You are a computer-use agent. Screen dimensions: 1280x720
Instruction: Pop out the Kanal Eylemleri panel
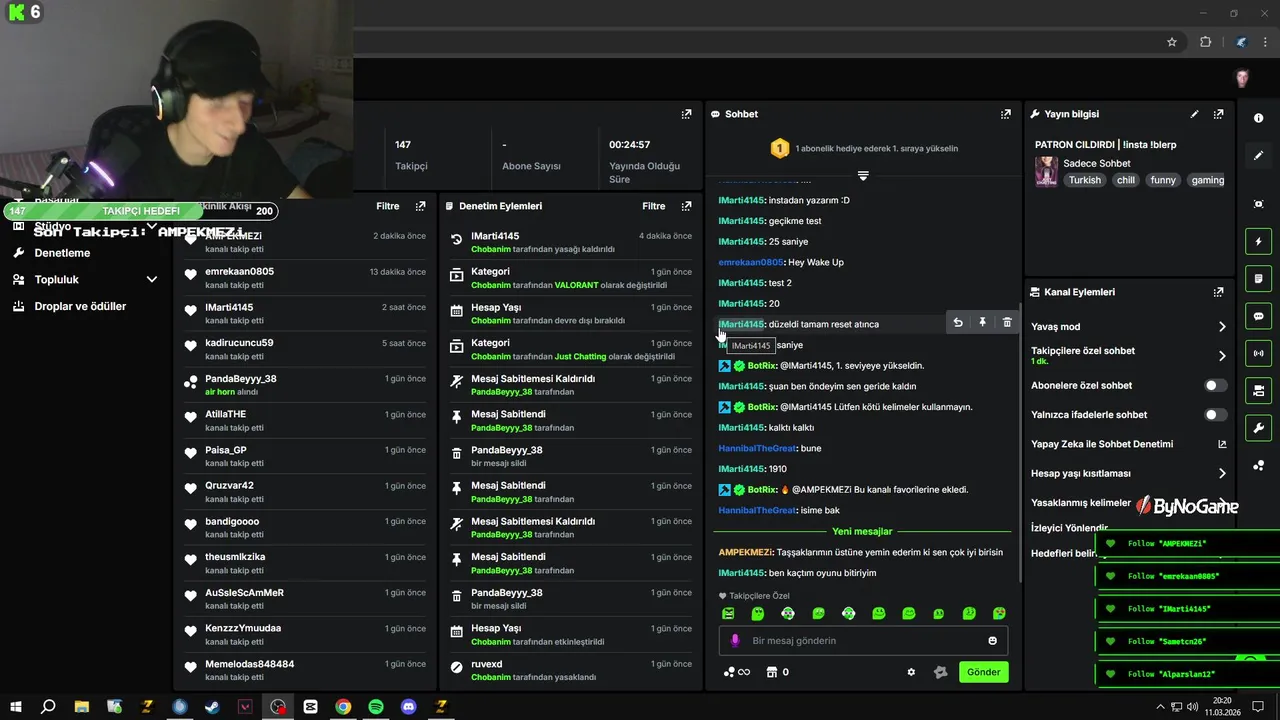click(x=1218, y=292)
